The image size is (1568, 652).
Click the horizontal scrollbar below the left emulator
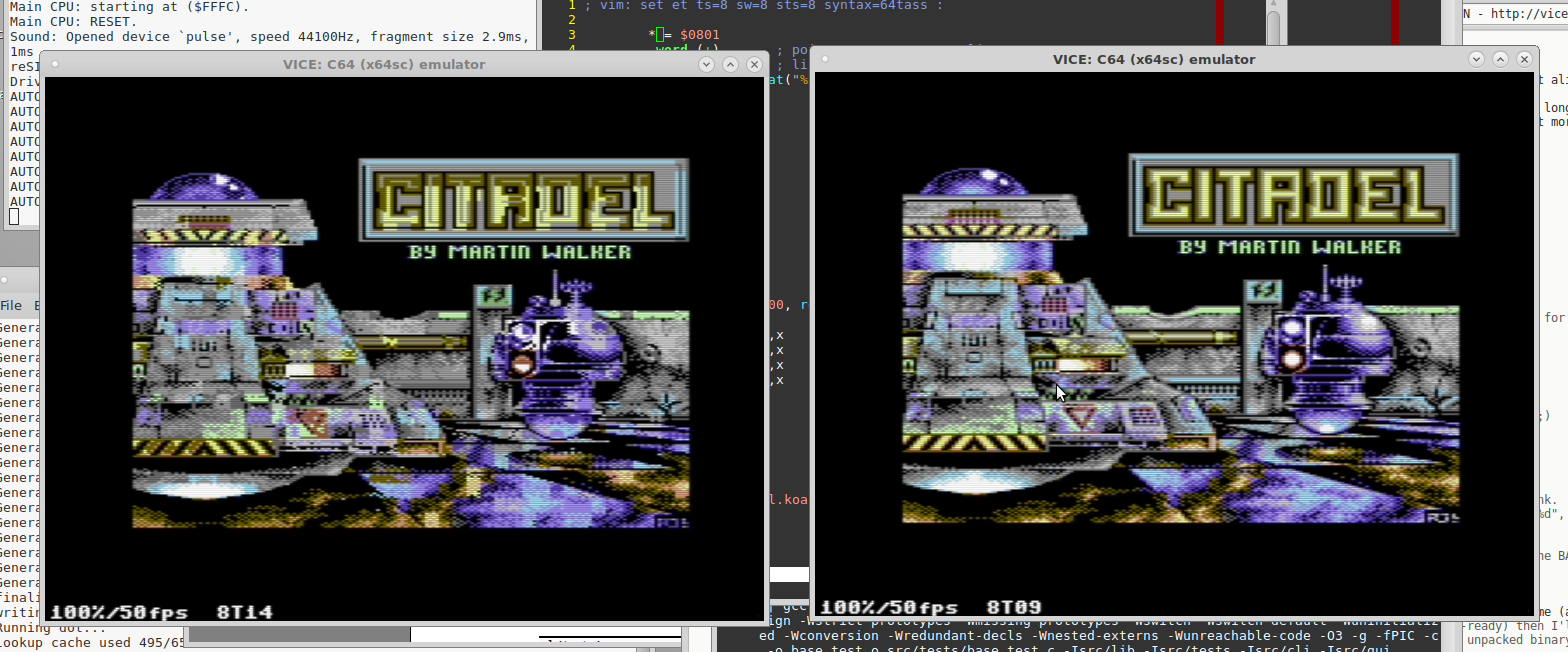click(x=299, y=634)
